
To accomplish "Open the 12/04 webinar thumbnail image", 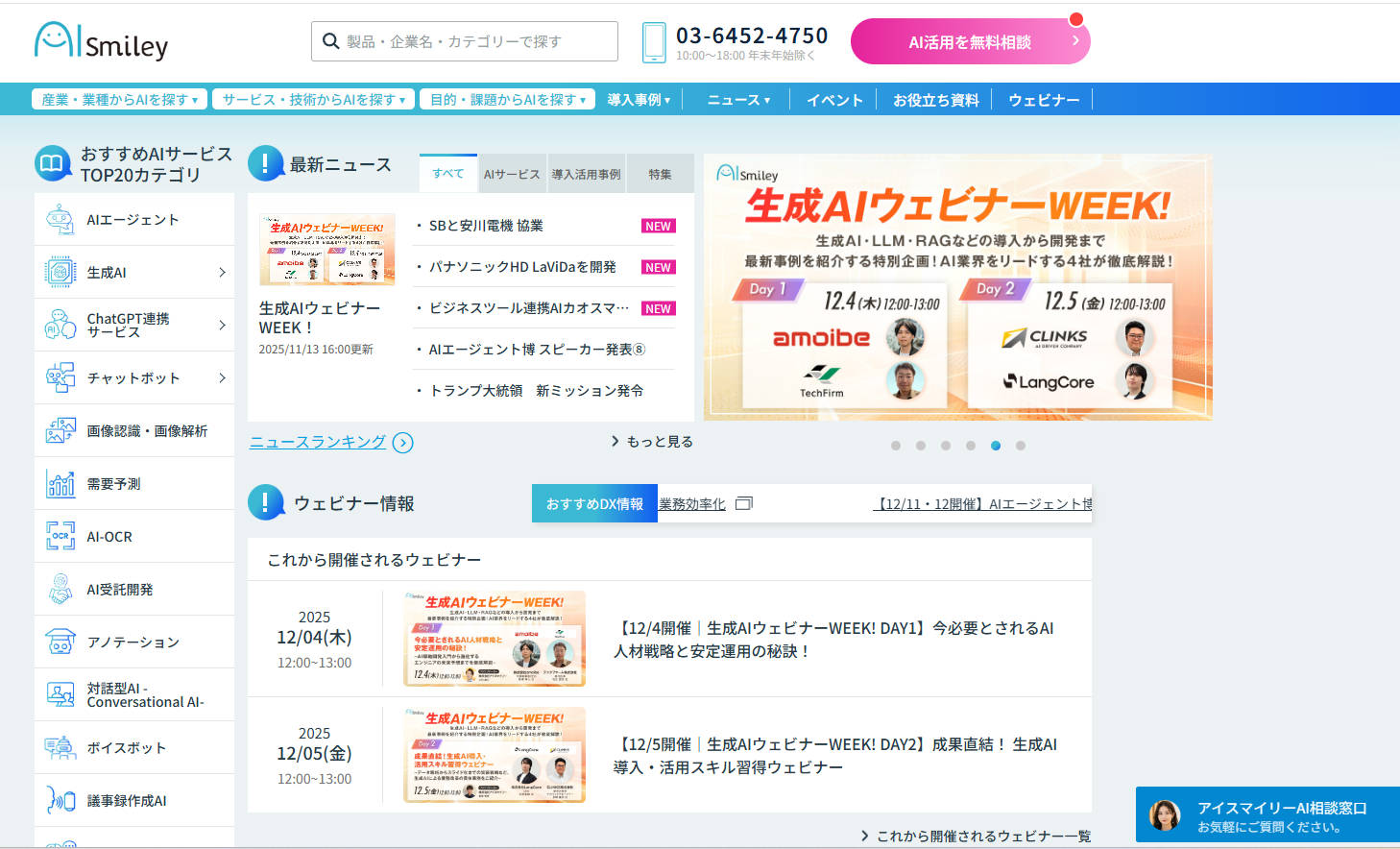I will [x=495, y=639].
